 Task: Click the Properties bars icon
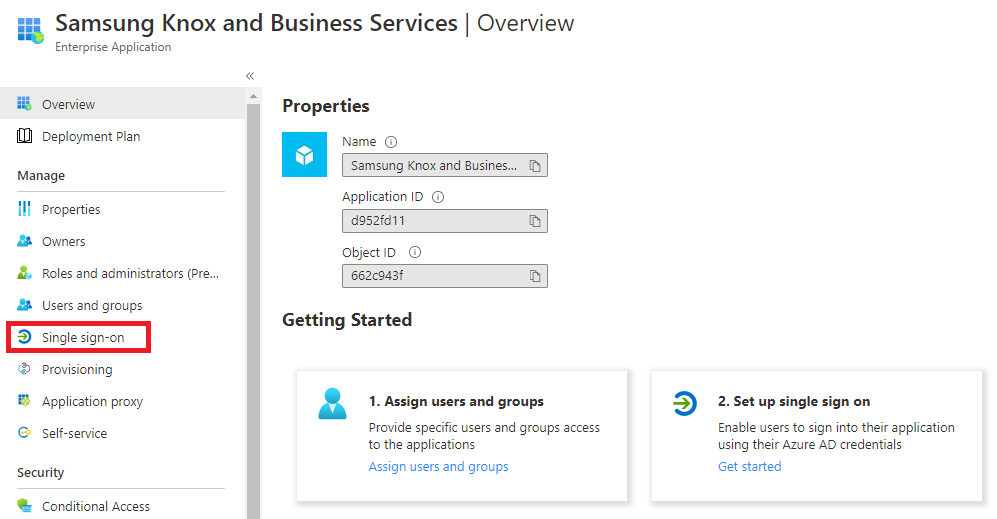pos(24,209)
